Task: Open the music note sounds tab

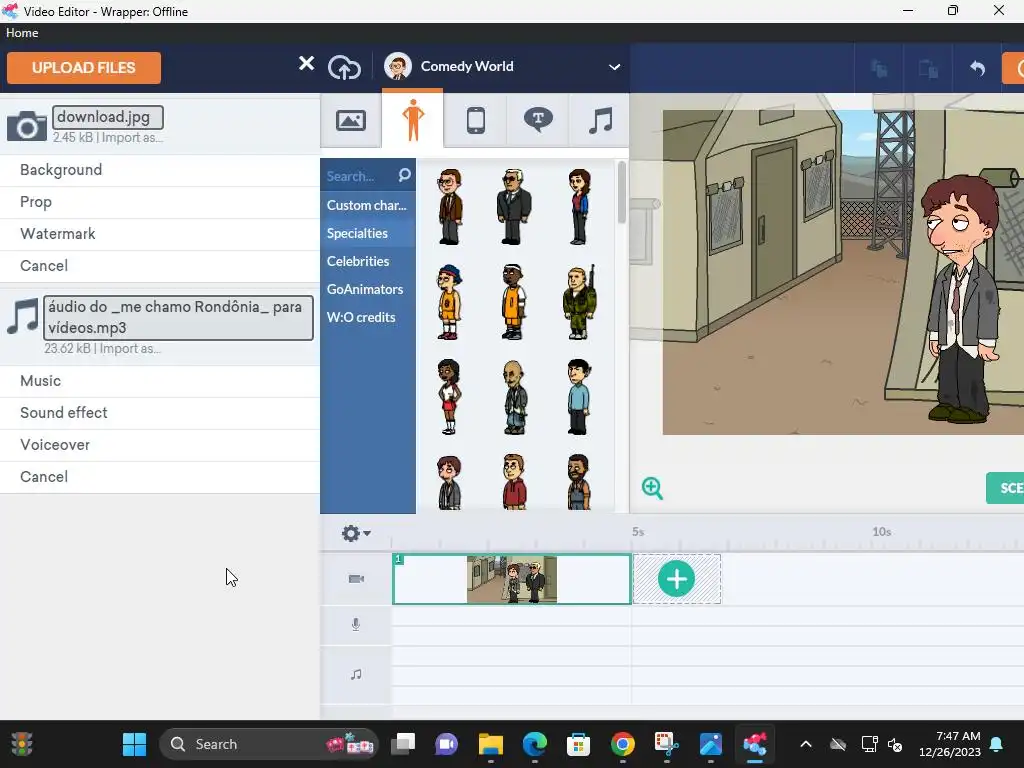Action: 600,121
